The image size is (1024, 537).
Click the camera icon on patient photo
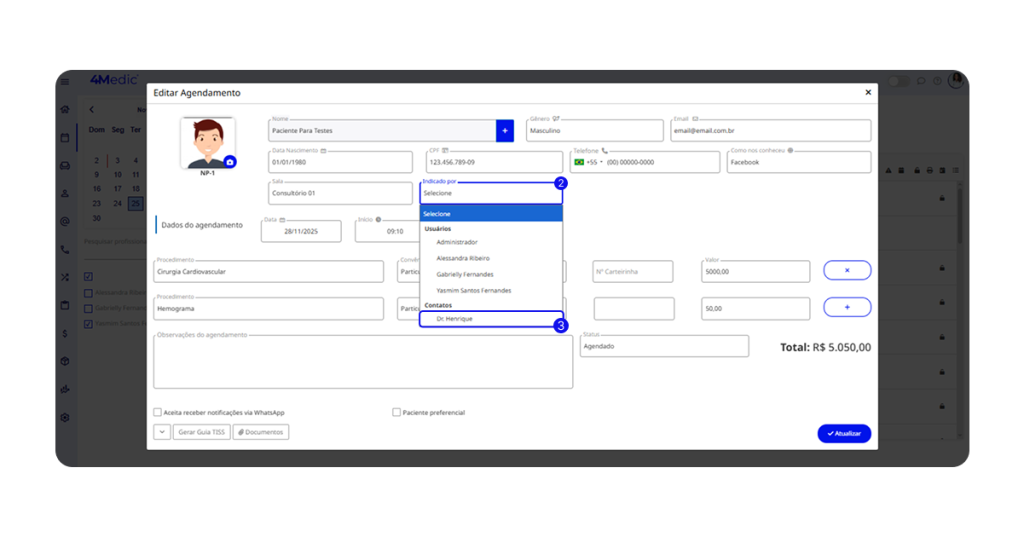coord(230,161)
